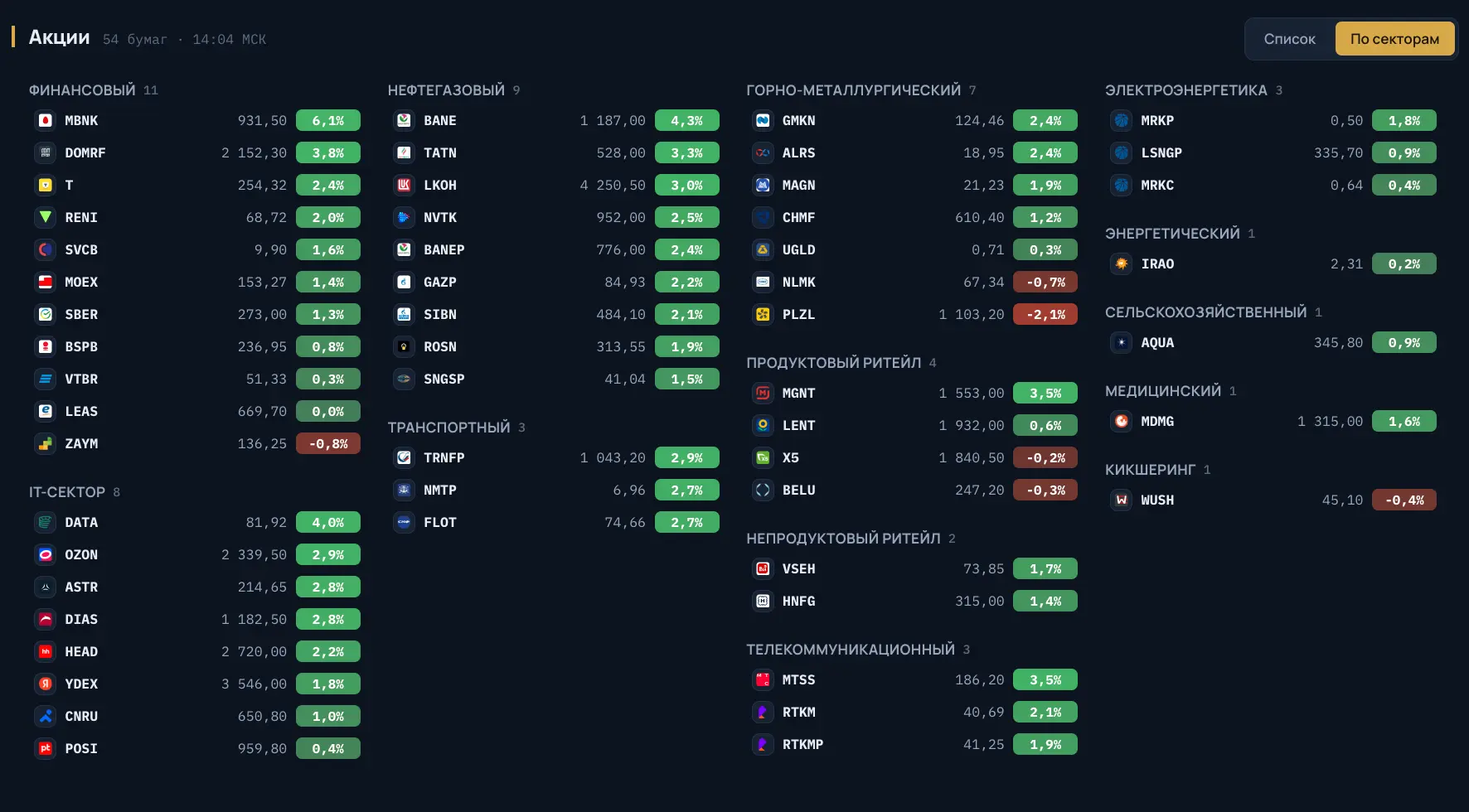Click the MGNT price 1 553,00
The image size is (1469, 812).
pyautogui.click(x=972, y=394)
